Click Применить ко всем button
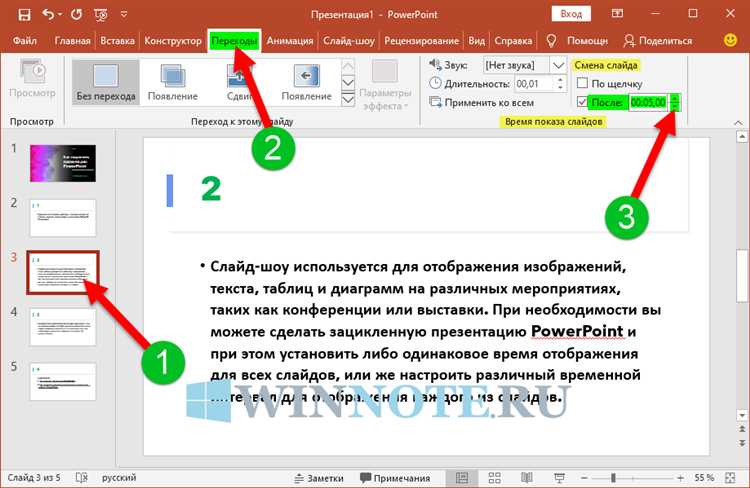 tap(482, 102)
